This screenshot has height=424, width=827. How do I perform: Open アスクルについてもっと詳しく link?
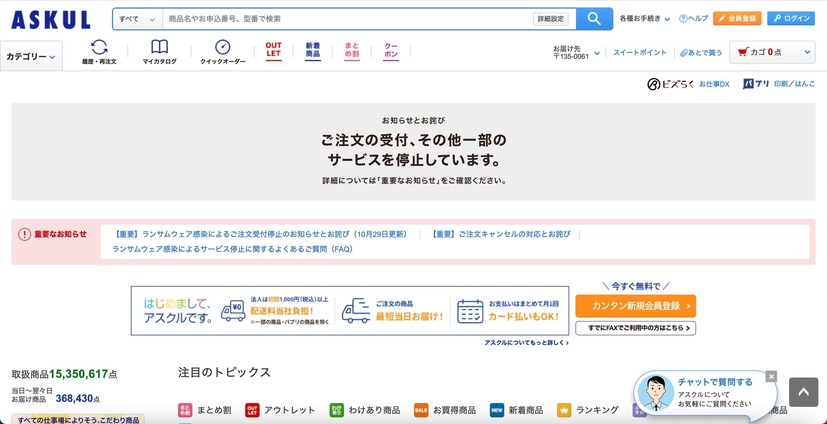click(x=526, y=343)
